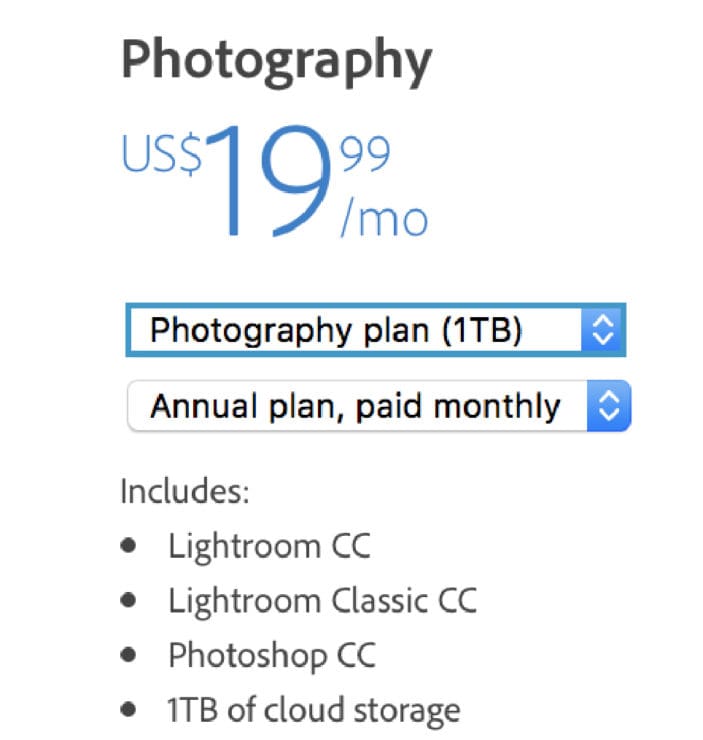Click the 99 cents superscript in price
Viewport: 703px width, 740px height.
coord(366,153)
